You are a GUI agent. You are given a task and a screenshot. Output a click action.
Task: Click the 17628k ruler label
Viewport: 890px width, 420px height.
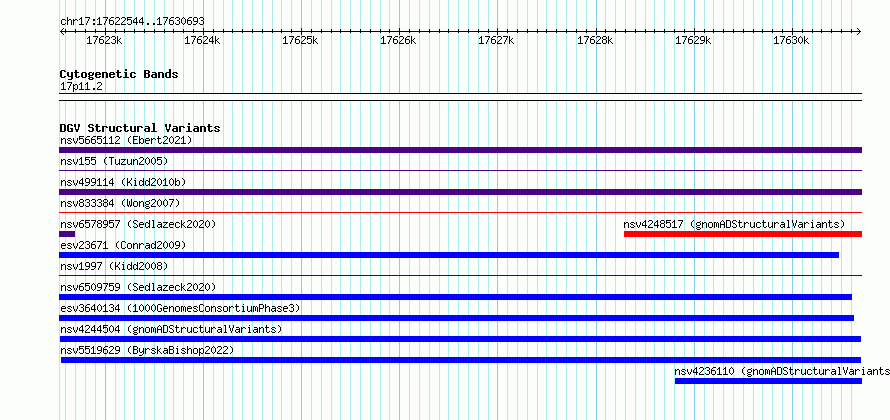pos(595,40)
